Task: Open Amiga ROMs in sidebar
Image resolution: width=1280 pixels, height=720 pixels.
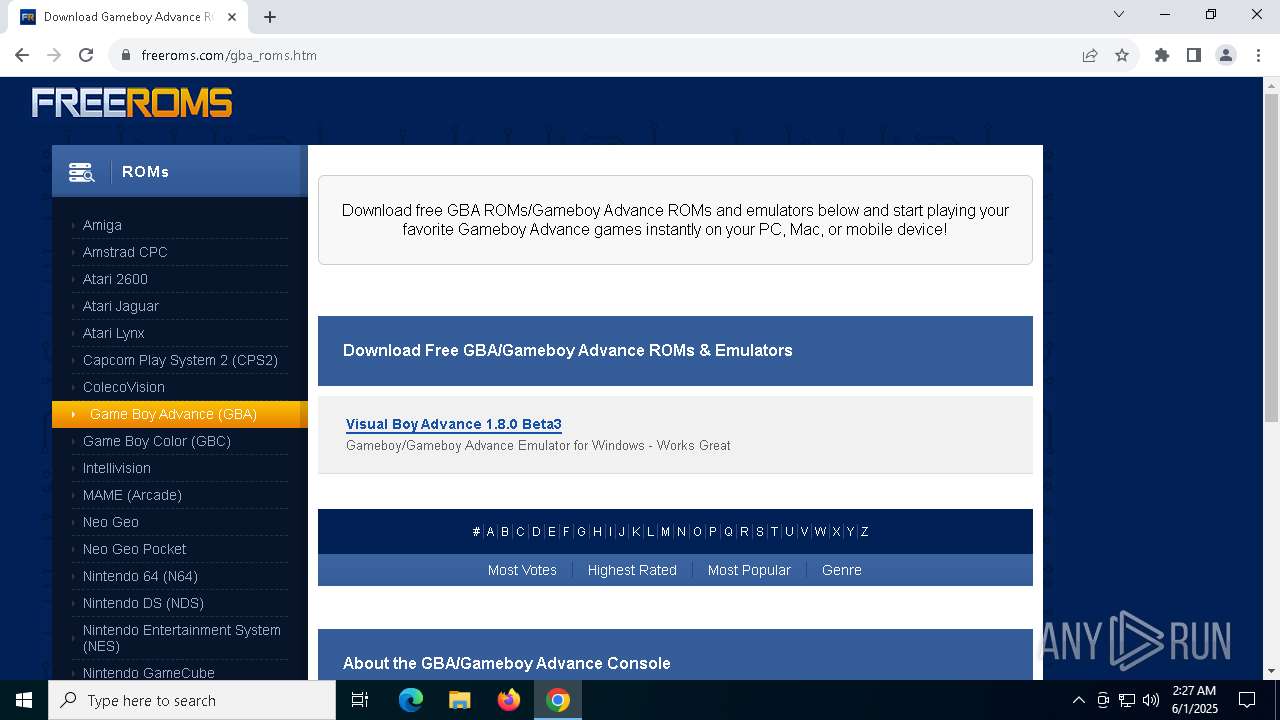Action: pos(102,225)
